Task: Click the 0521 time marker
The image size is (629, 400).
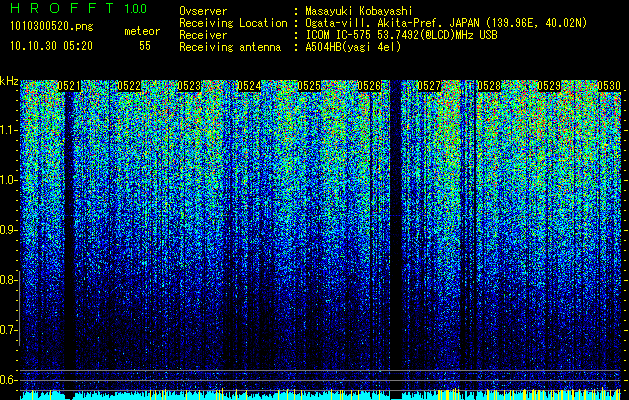Action: [69, 86]
